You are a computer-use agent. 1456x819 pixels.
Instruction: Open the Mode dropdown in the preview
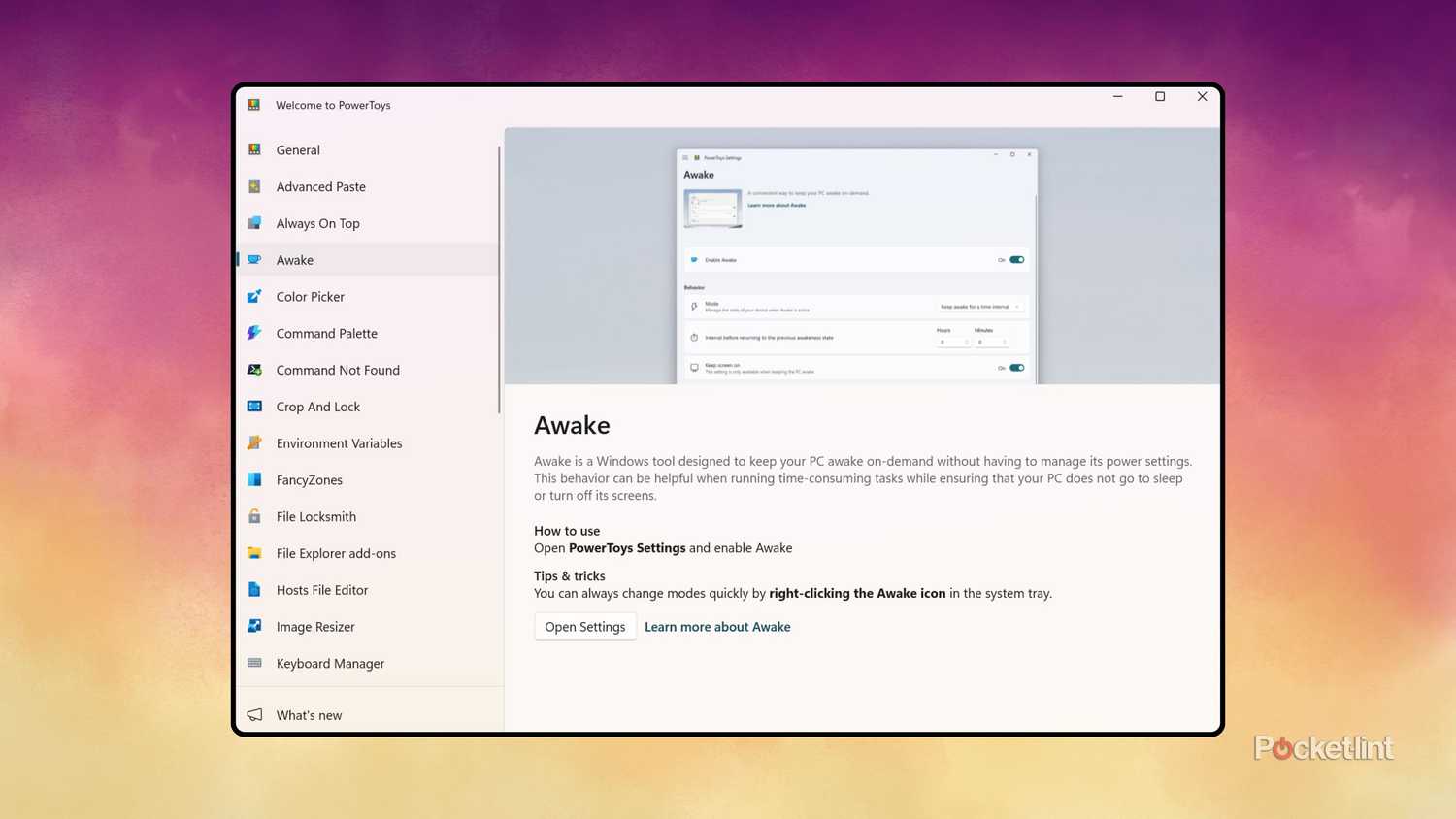(x=982, y=306)
